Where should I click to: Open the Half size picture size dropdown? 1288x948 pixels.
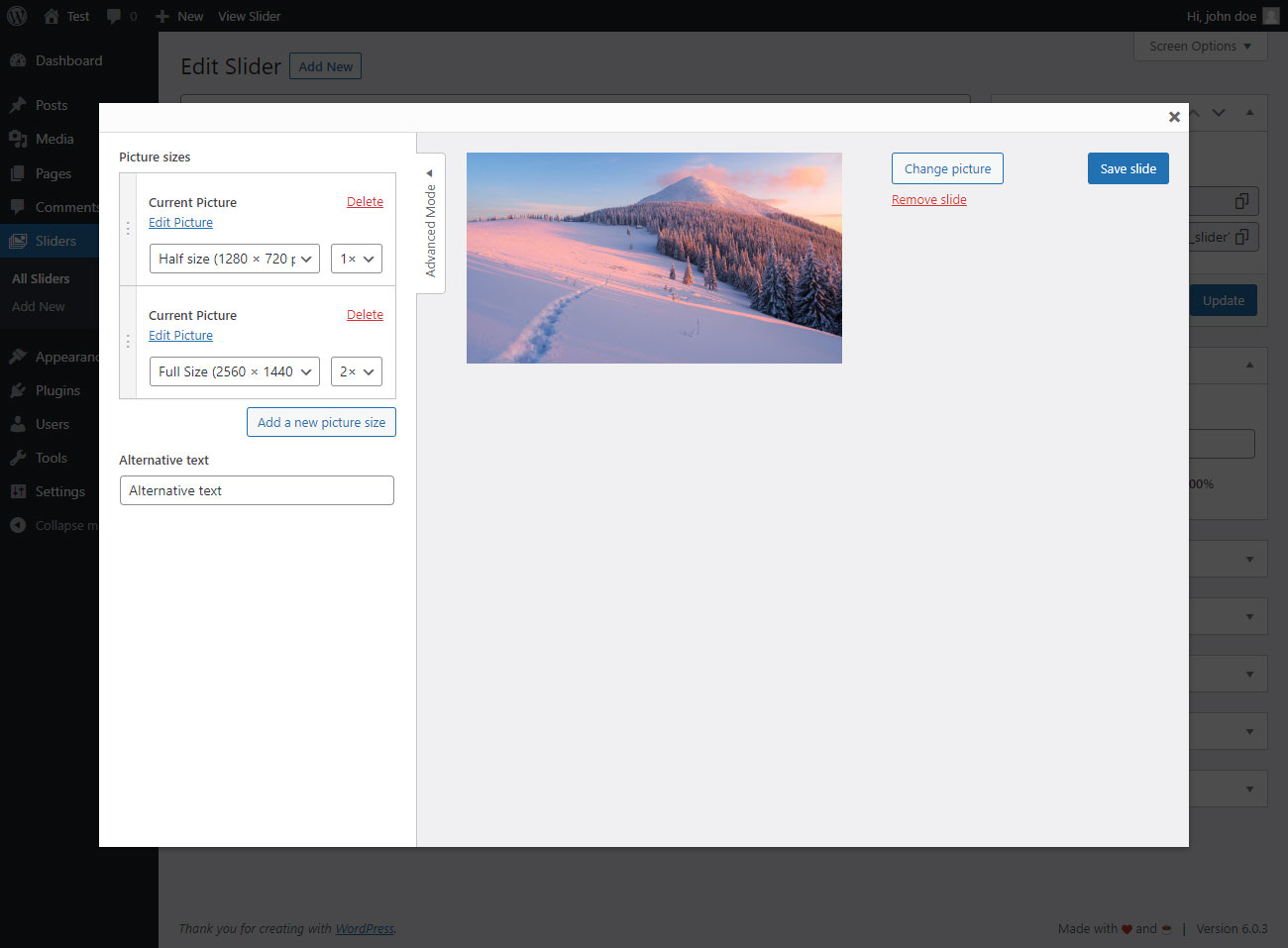[x=234, y=259]
